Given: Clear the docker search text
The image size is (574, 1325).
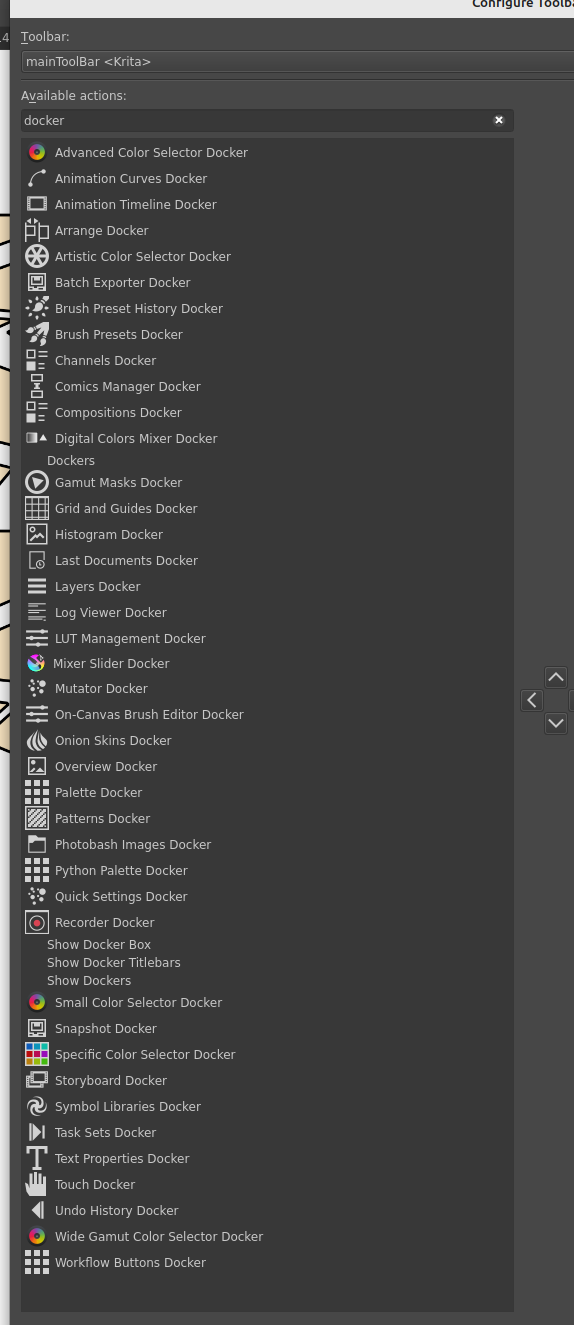Looking at the screenshot, I should click(499, 120).
